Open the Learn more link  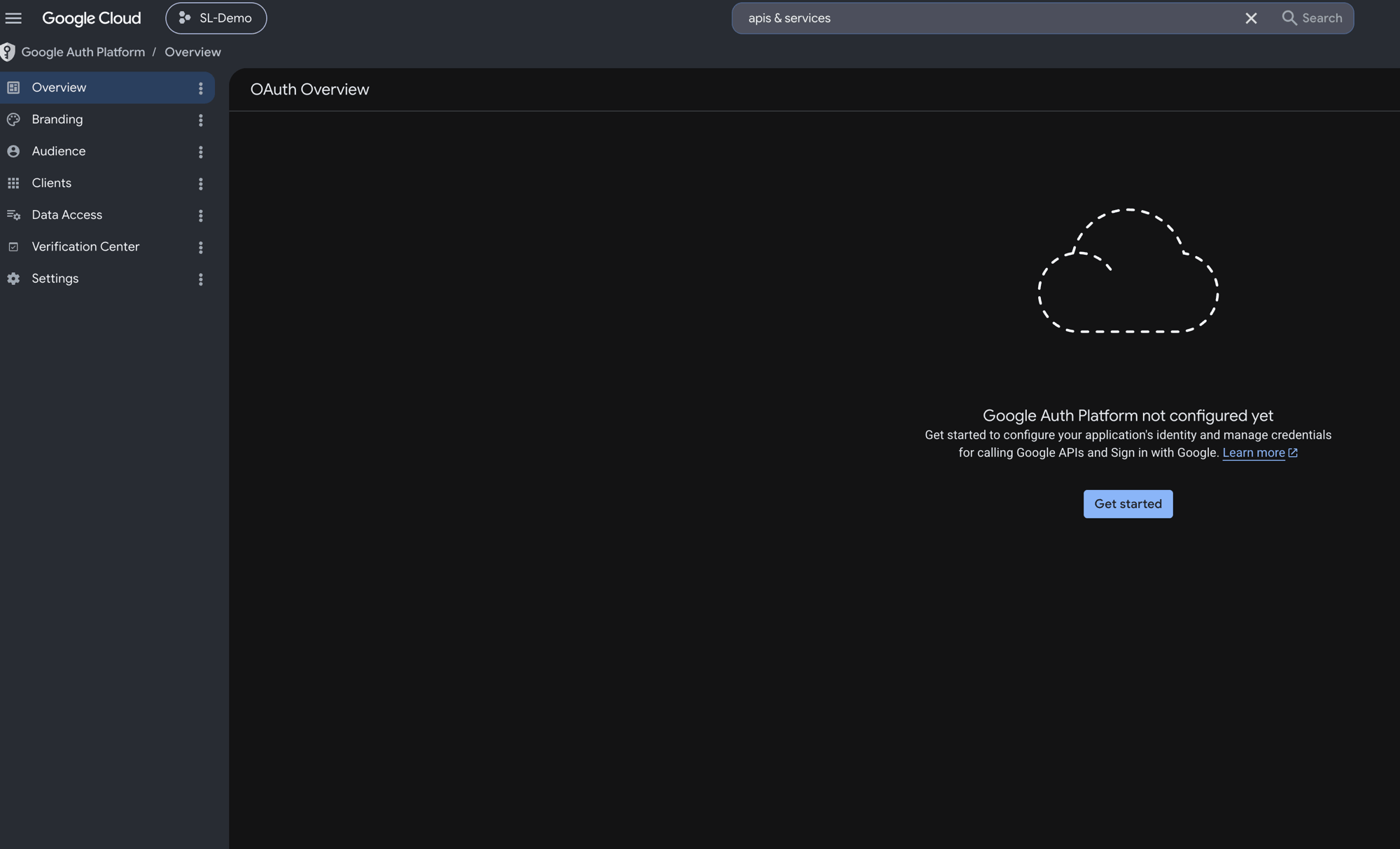pyautogui.click(x=1254, y=453)
